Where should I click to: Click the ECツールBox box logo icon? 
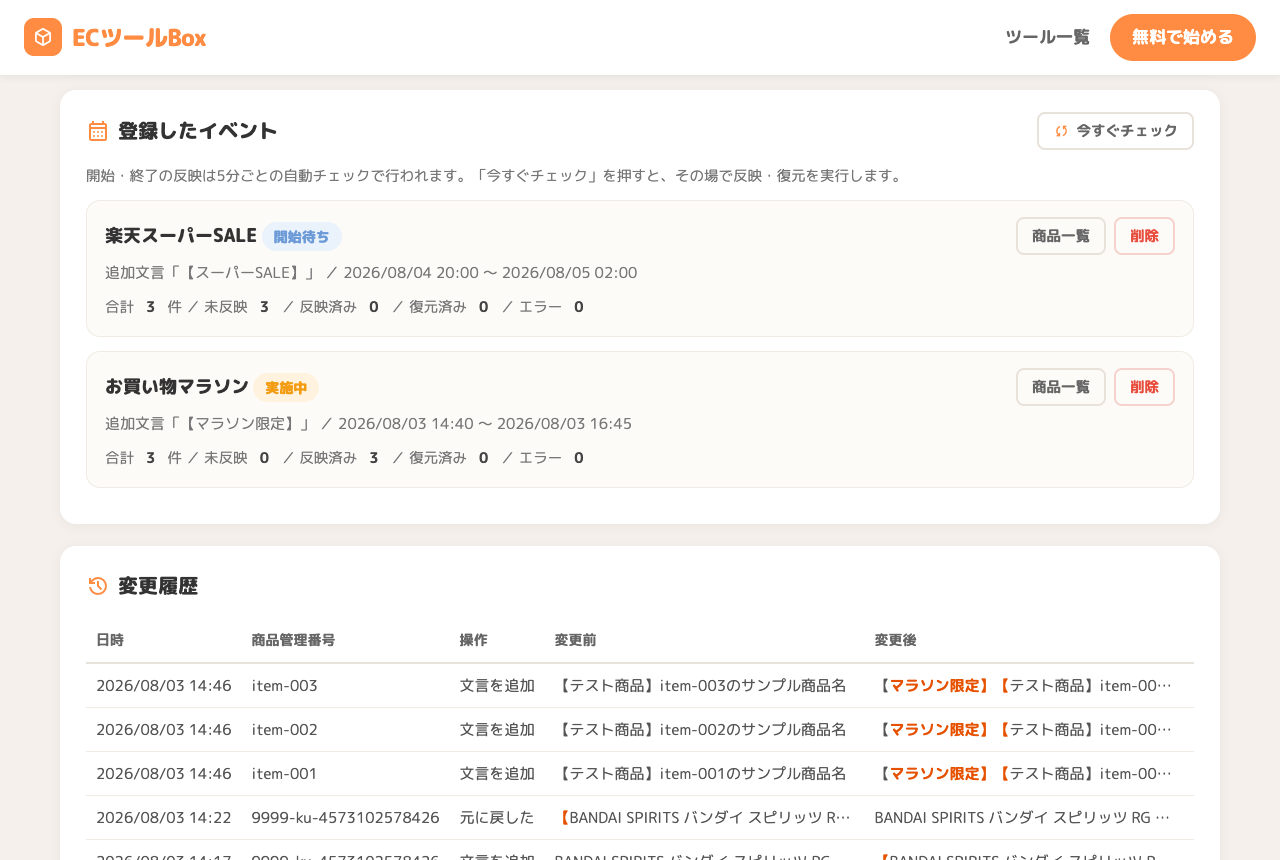(x=43, y=37)
